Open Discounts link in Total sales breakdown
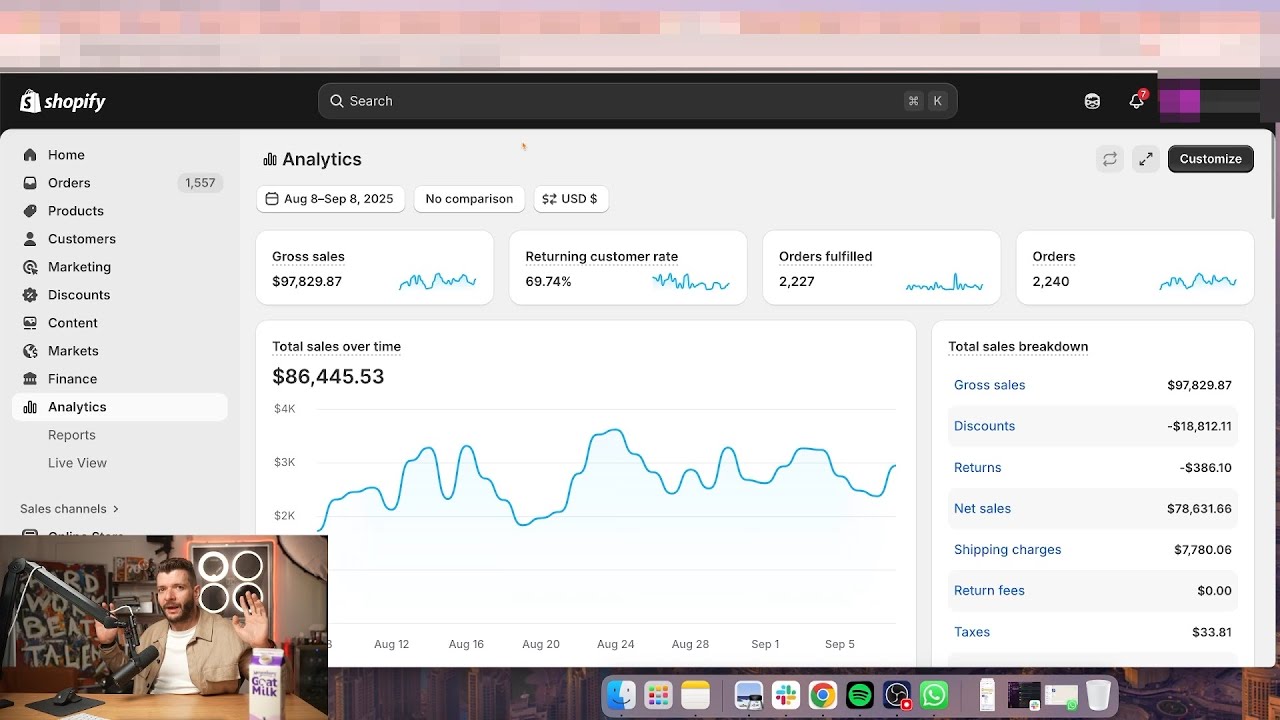 (984, 426)
